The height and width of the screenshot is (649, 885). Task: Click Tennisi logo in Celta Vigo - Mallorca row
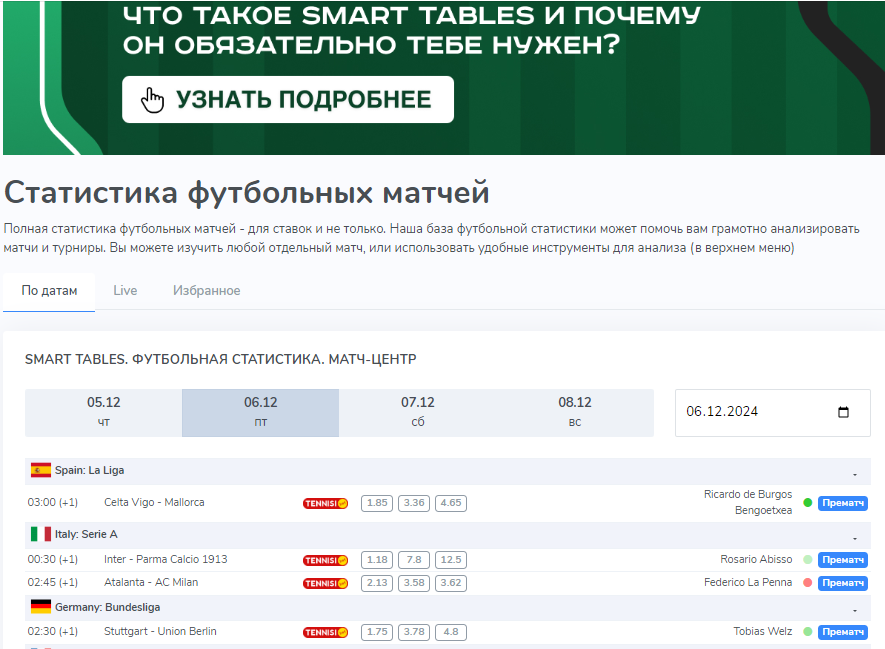(x=325, y=503)
